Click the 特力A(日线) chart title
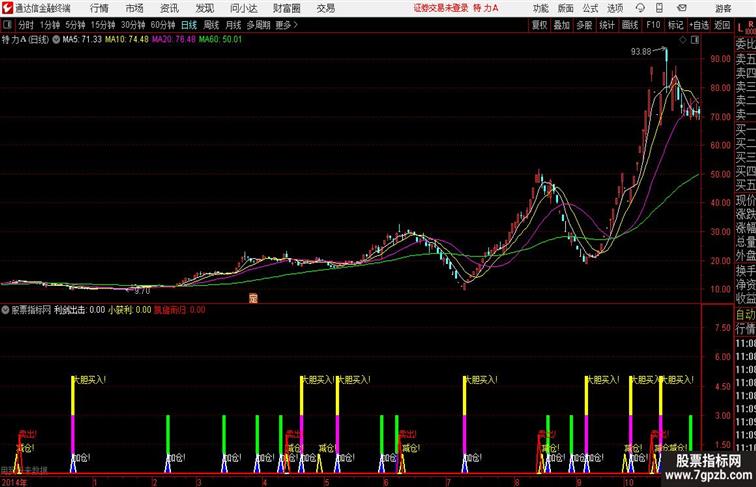Viewport: 756px width, 487px height. tap(26, 40)
